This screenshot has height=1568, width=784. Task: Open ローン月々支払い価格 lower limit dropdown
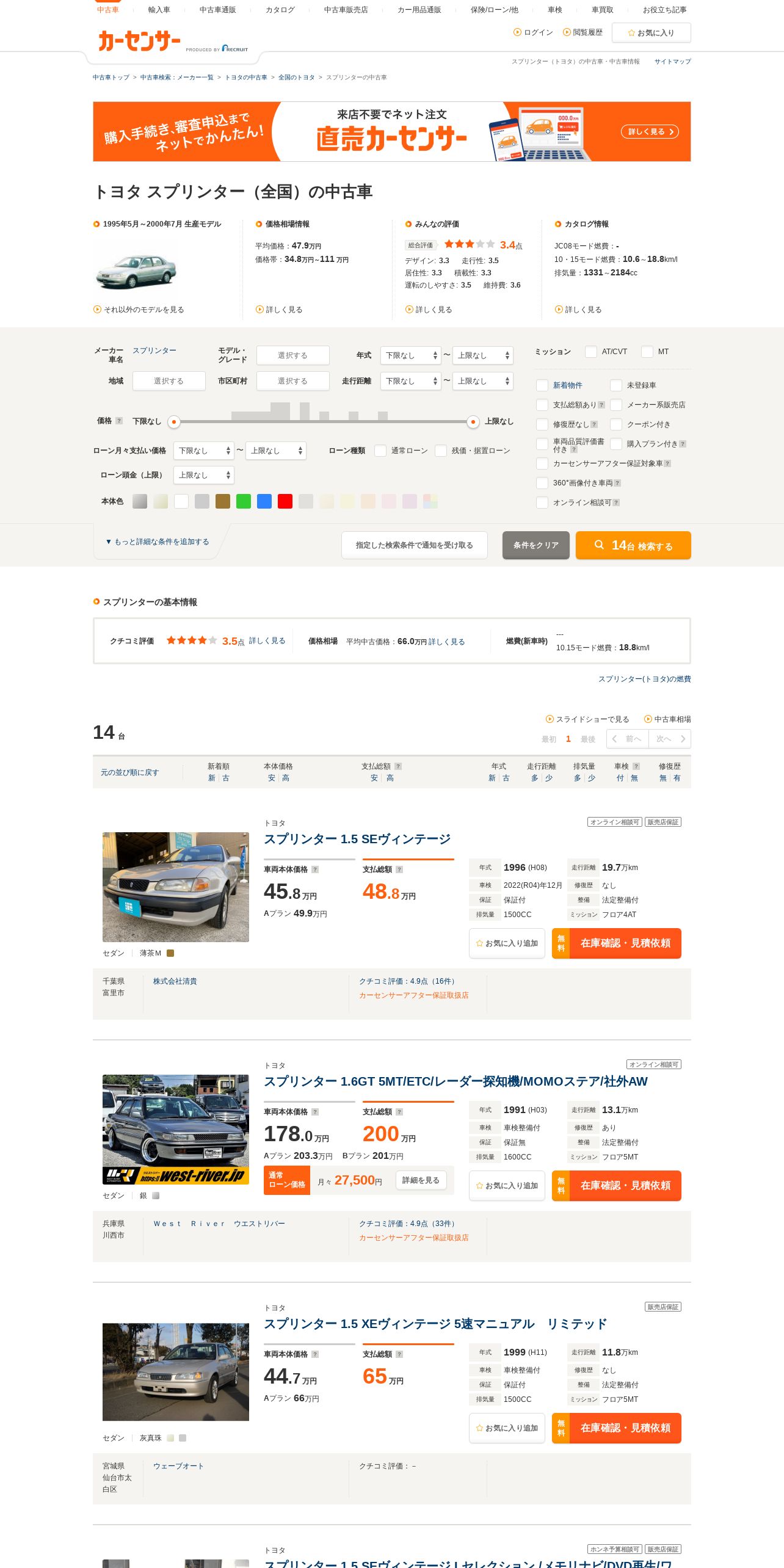pos(204,451)
